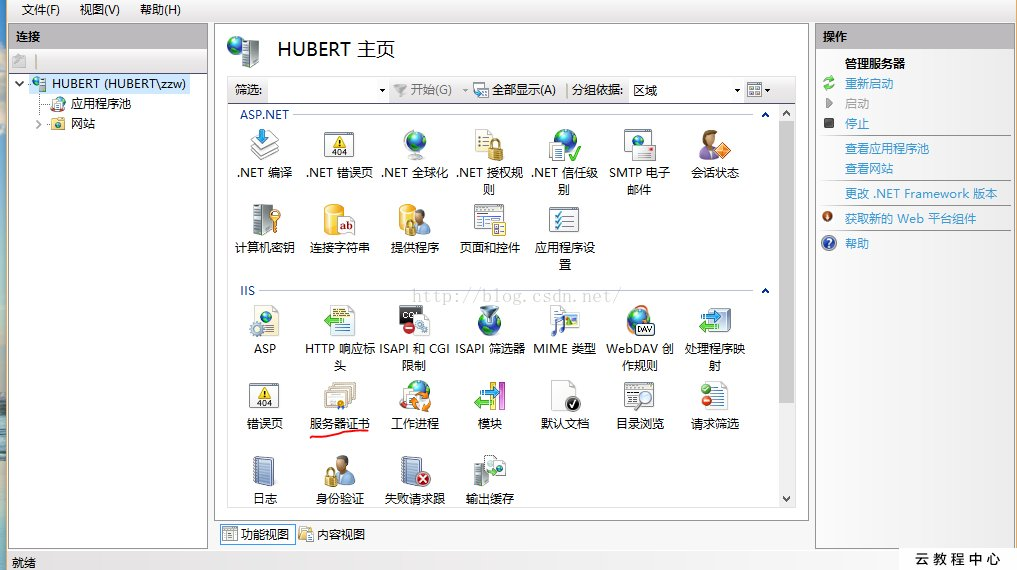The width and height of the screenshot is (1017, 570).
Task: Expand the 网站 tree node
Action: point(38,124)
